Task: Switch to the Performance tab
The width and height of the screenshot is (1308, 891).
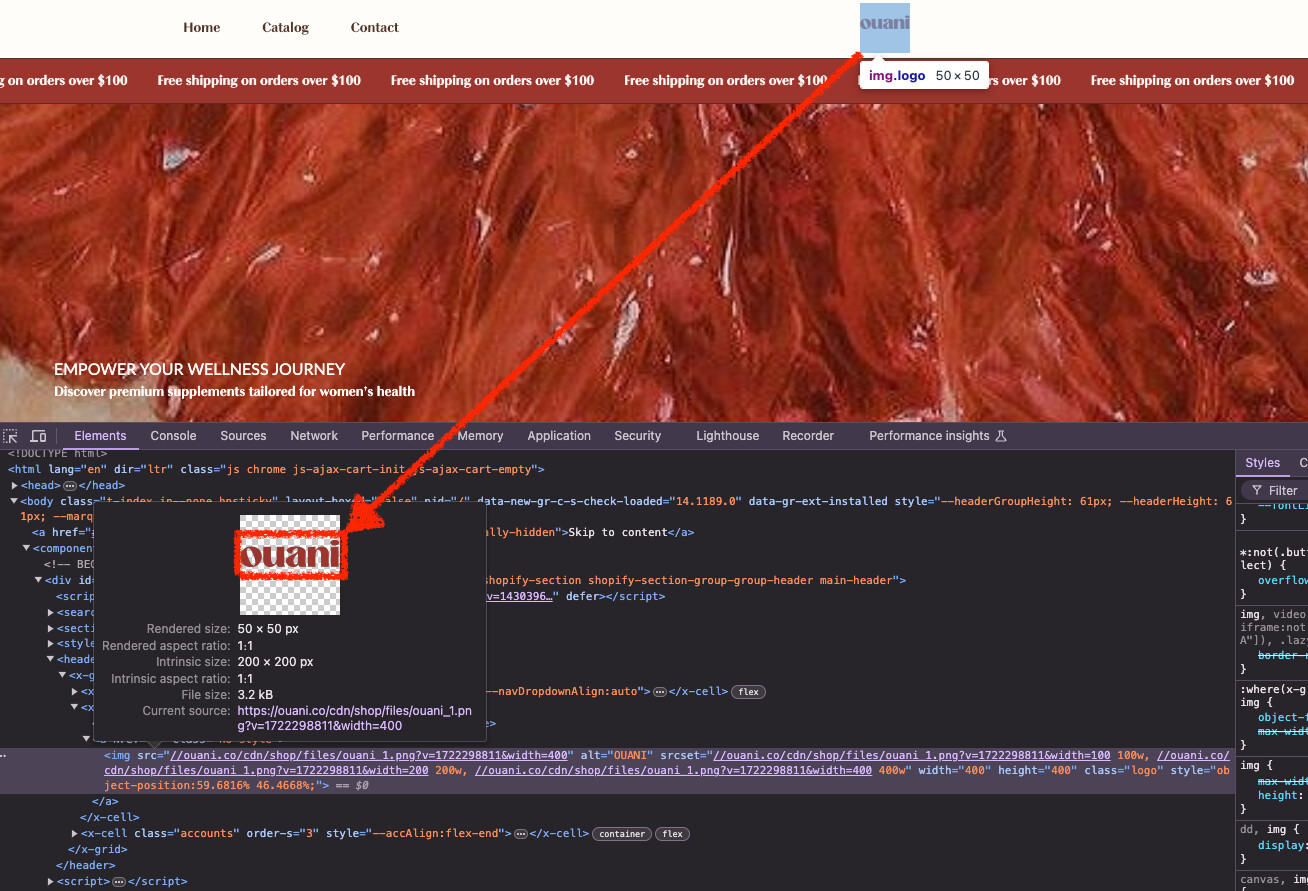Action: click(398, 436)
